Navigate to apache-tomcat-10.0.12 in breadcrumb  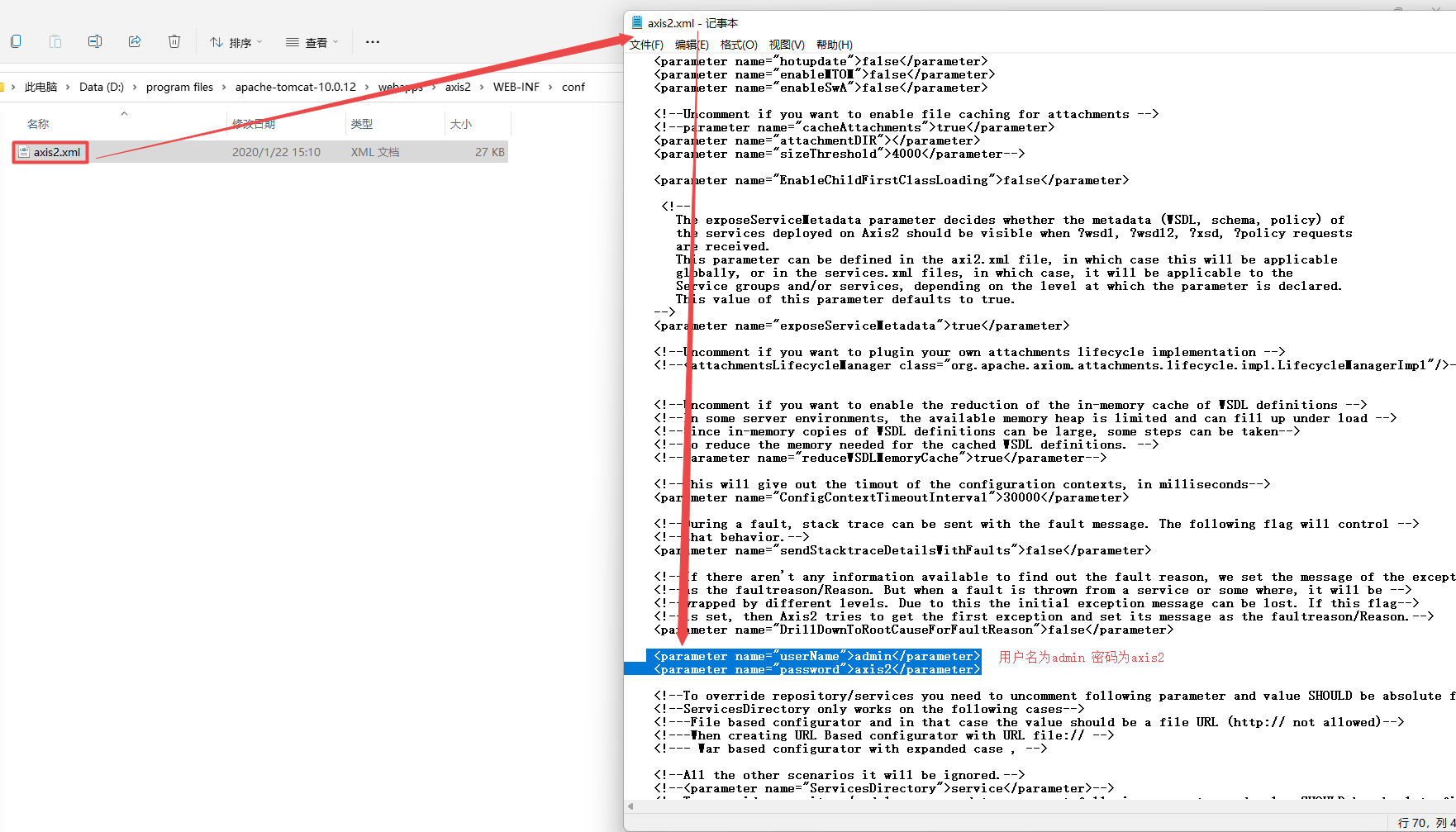296,87
